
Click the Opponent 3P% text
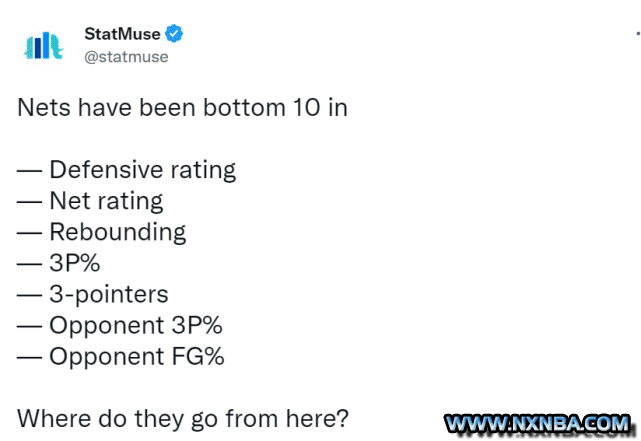point(136,325)
